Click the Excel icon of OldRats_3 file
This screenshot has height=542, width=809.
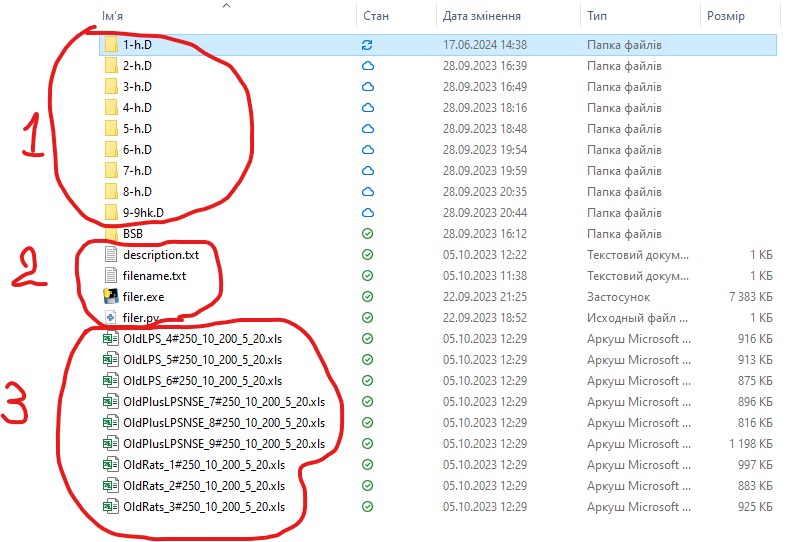pos(111,506)
